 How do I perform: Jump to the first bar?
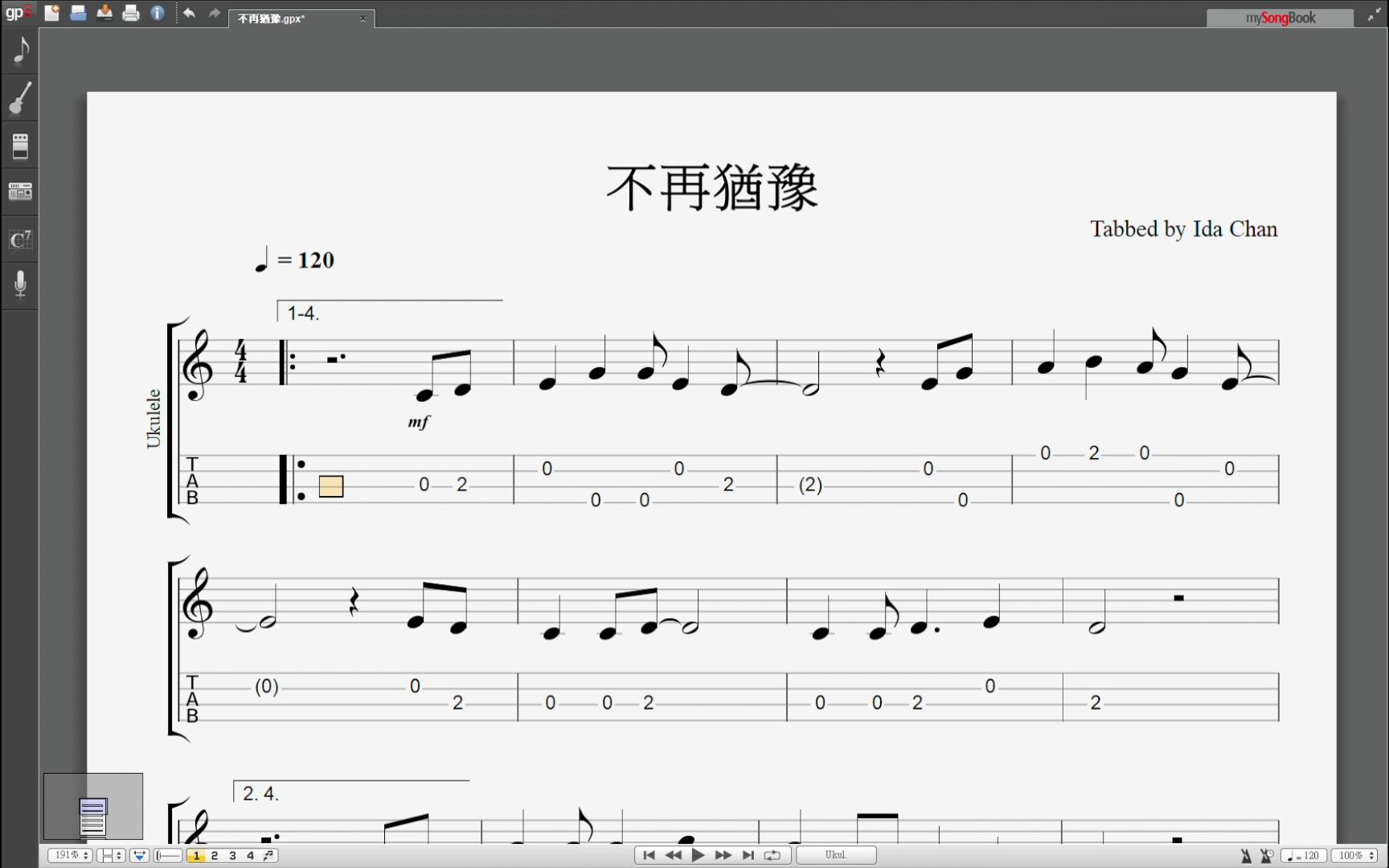click(x=649, y=855)
